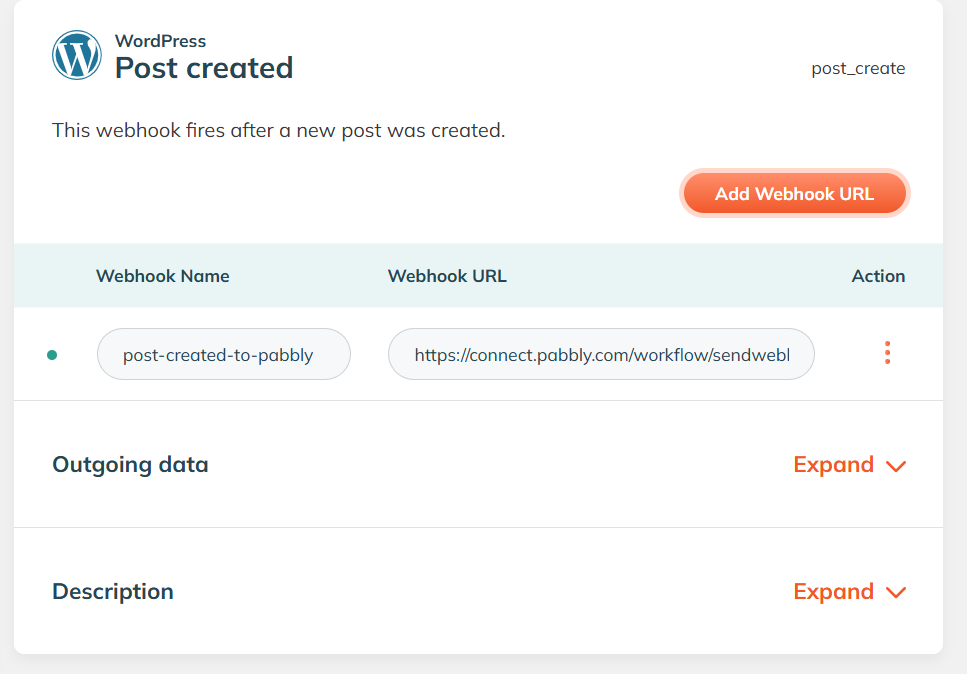Screen dimensions: 967x674
Task: Click the Post created heading
Action: coord(204,68)
